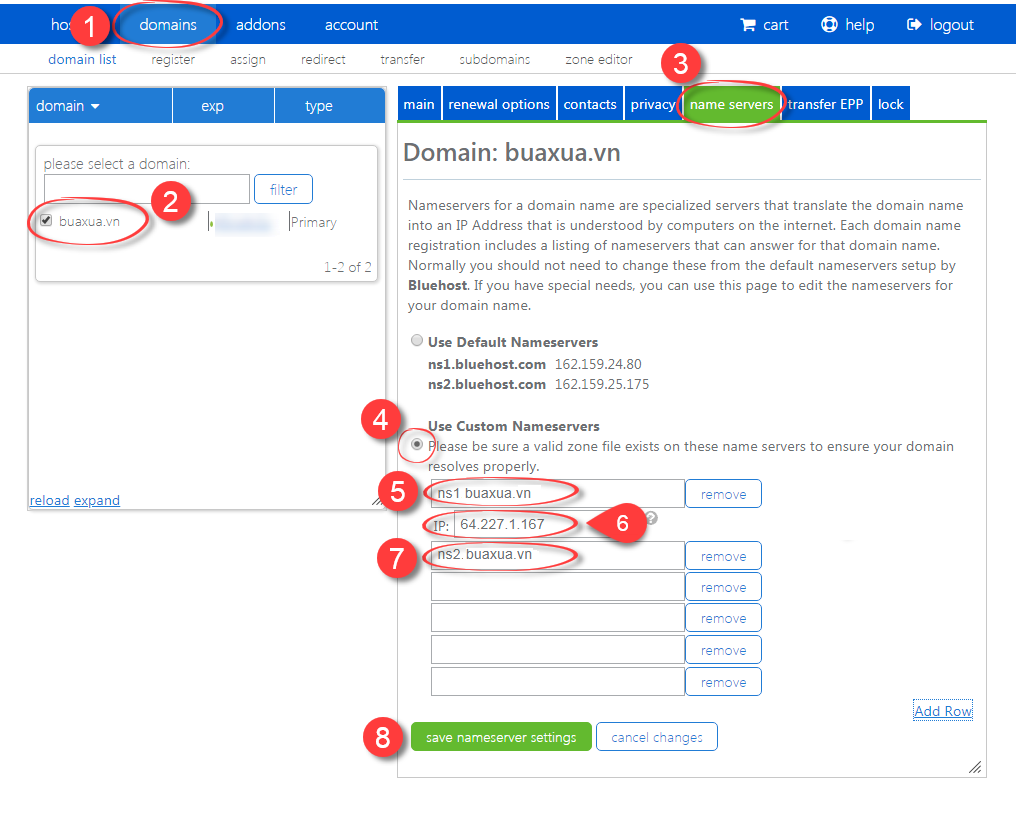Viewport: 1016px width, 825px height.
Task: Switch to the lock tab
Action: pos(891,104)
